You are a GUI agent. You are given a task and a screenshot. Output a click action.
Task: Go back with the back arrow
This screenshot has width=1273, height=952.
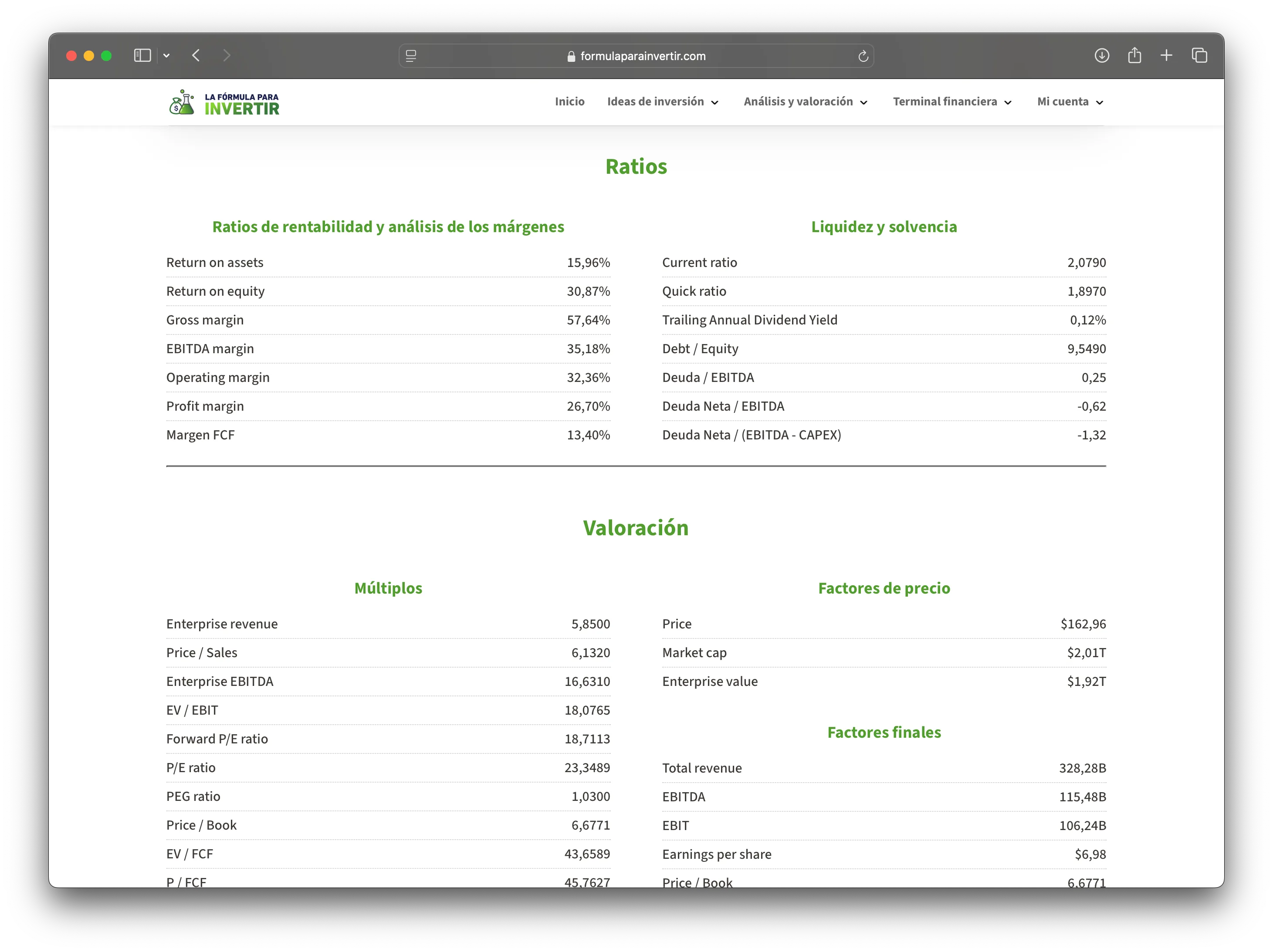coord(196,56)
